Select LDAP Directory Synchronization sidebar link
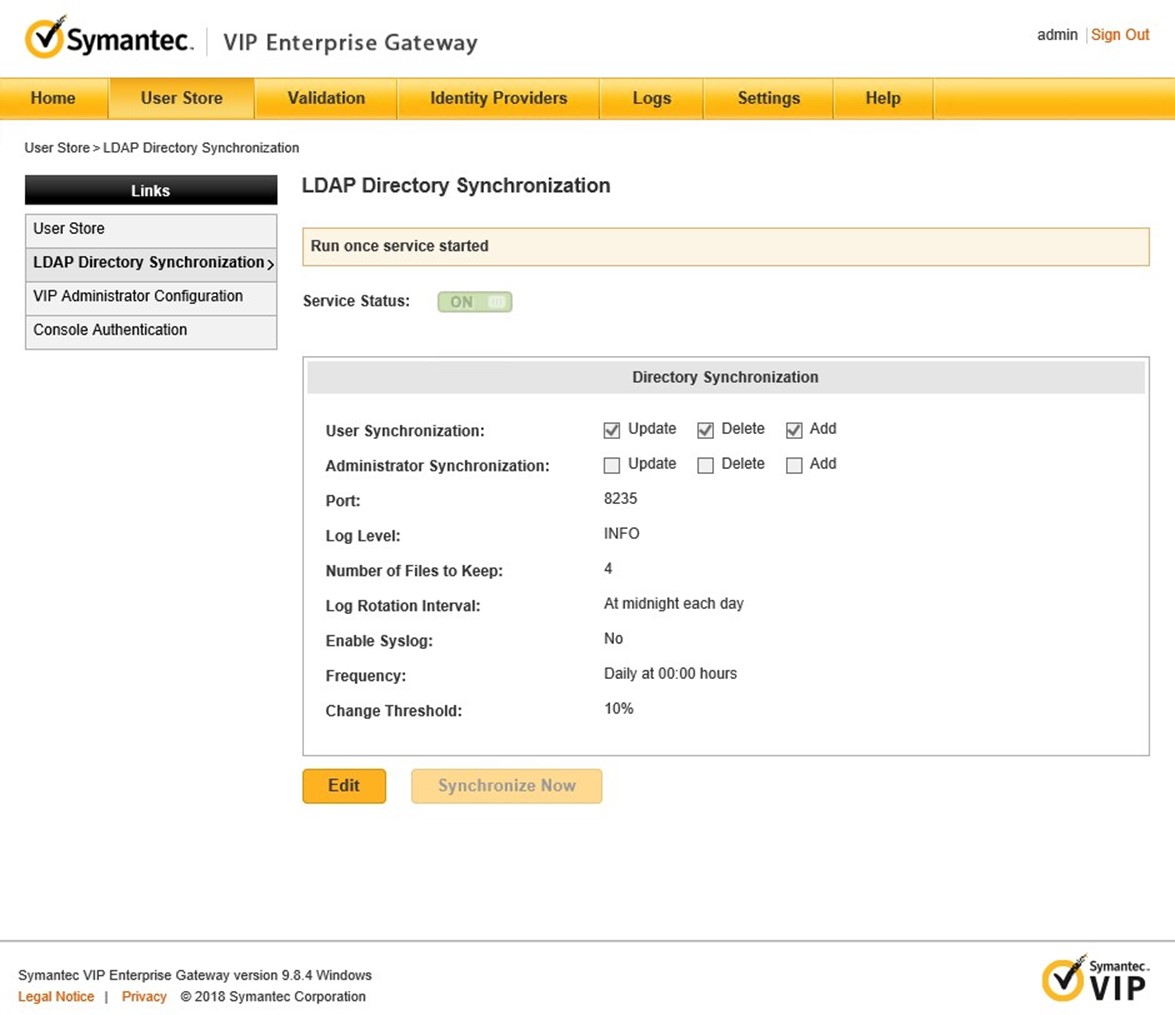Screen dimensions: 1175x1015 click(151, 263)
